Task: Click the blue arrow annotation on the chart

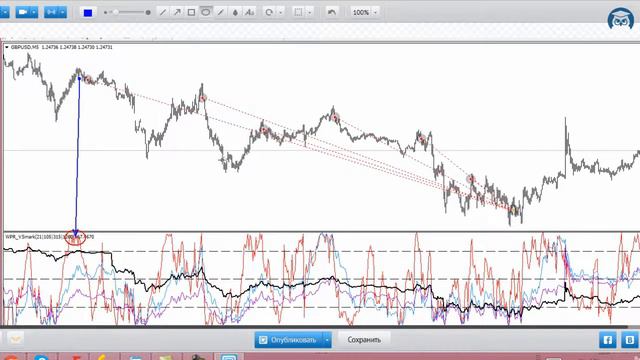Action: (x=77, y=155)
